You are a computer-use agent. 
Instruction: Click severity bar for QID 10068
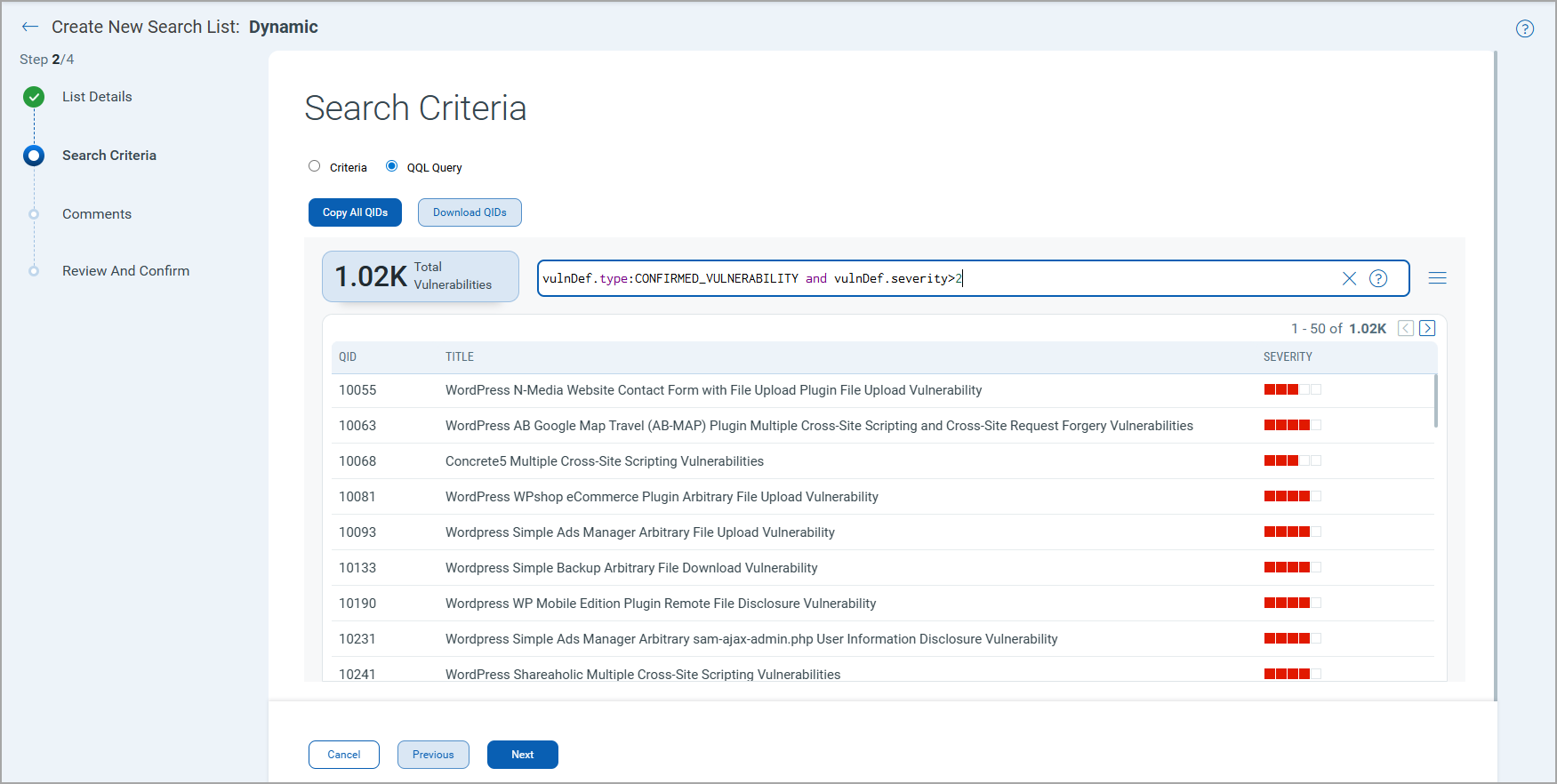[1293, 460]
